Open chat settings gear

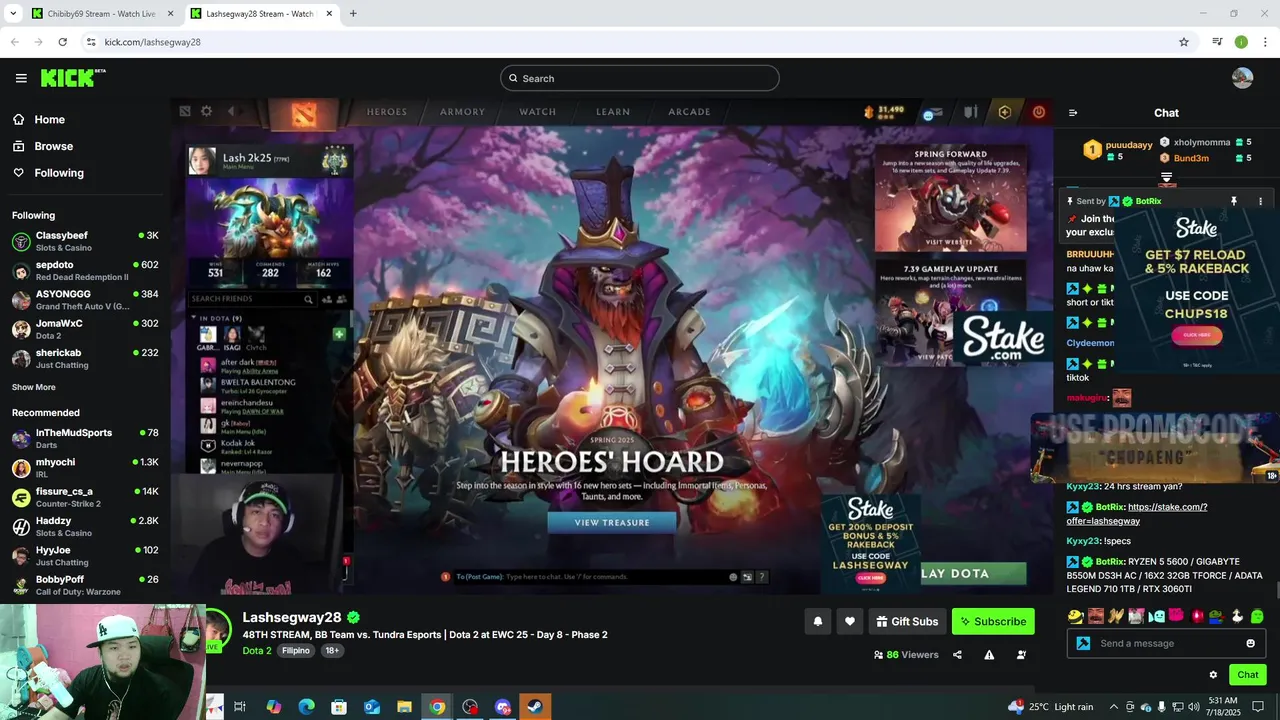1213,675
